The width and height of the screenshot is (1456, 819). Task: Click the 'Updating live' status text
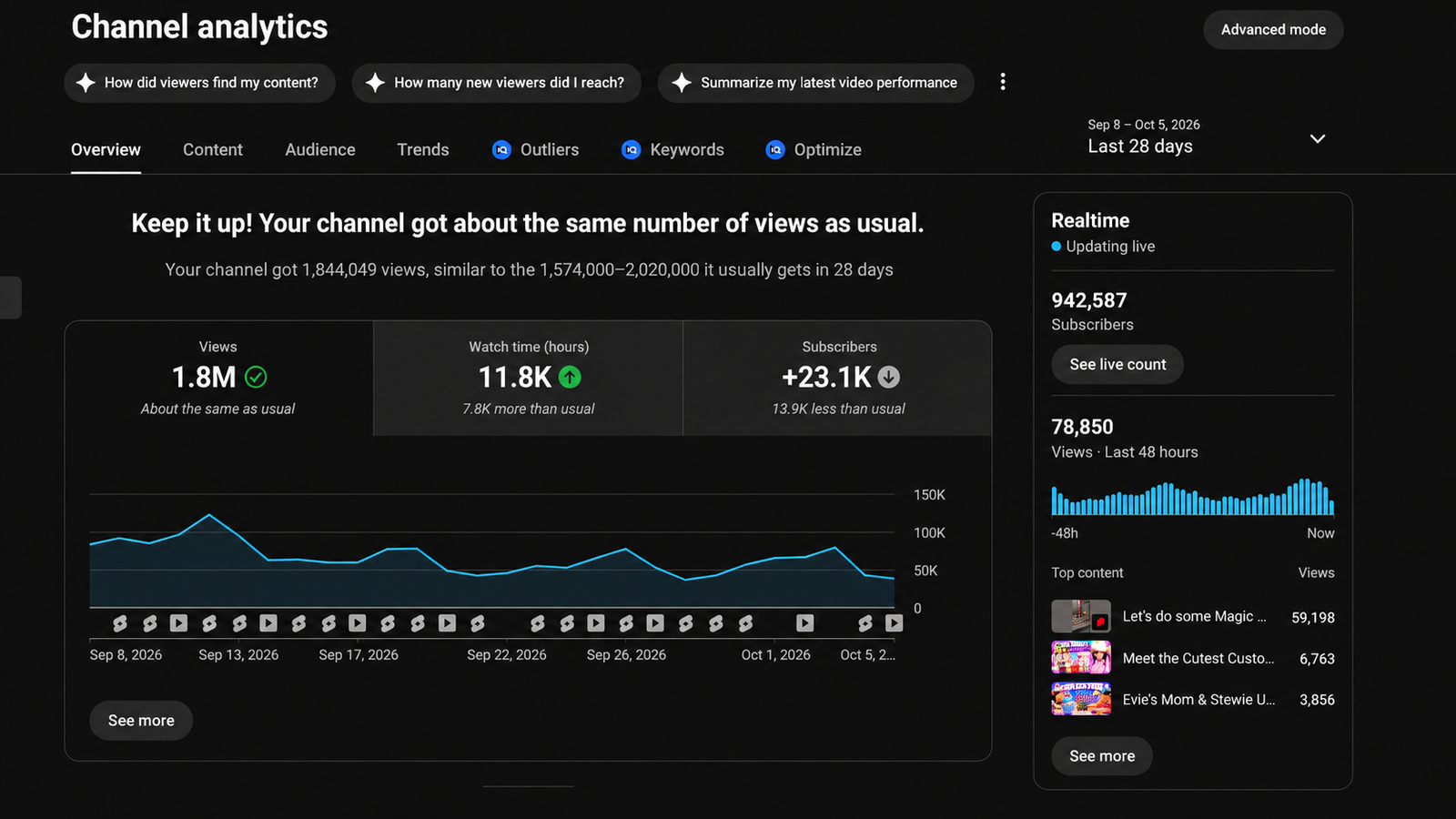tap(1110, 247)
